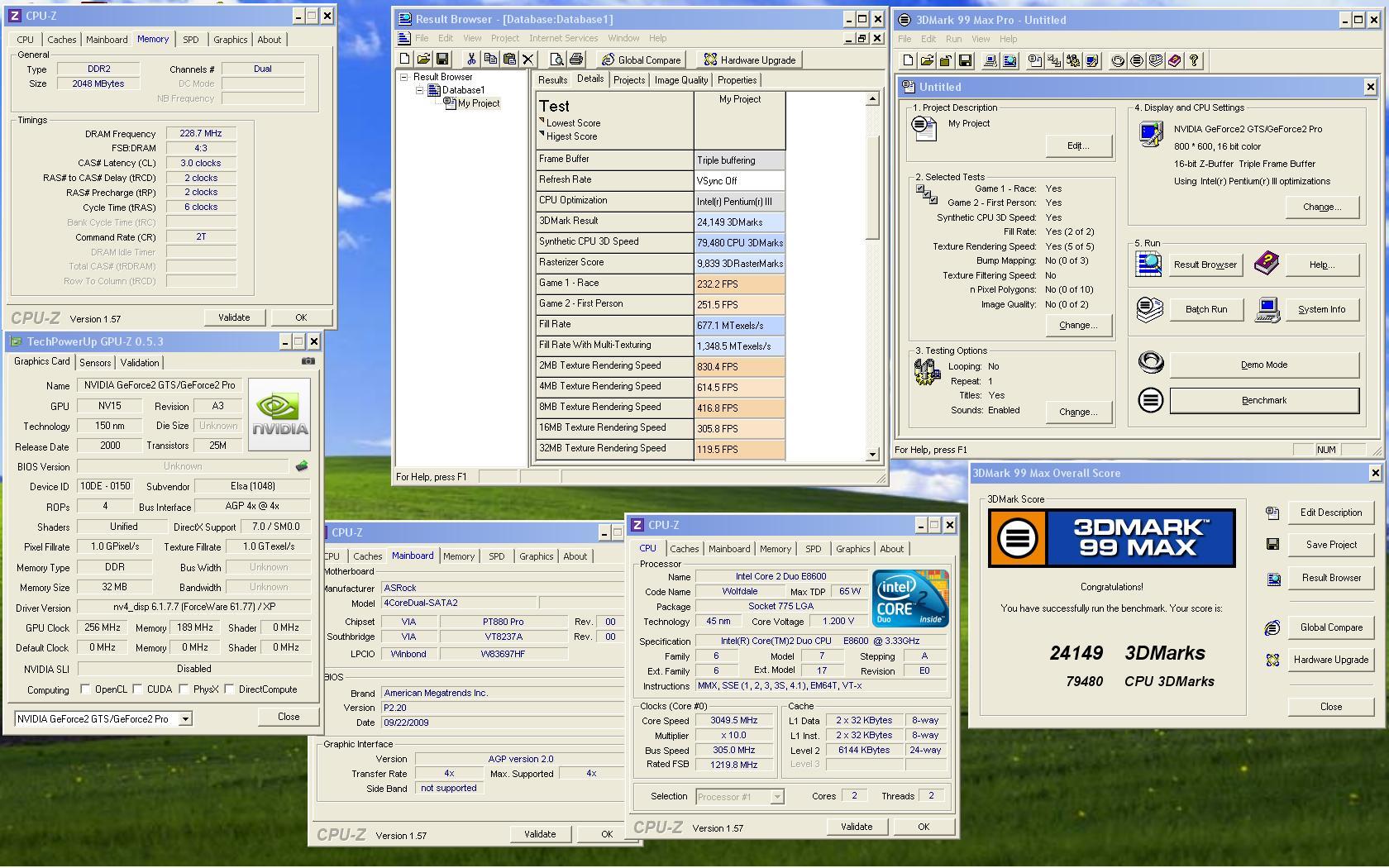
Task: Click the project description icon in 3DMark toolbar
Action: tap(1035, 60)
